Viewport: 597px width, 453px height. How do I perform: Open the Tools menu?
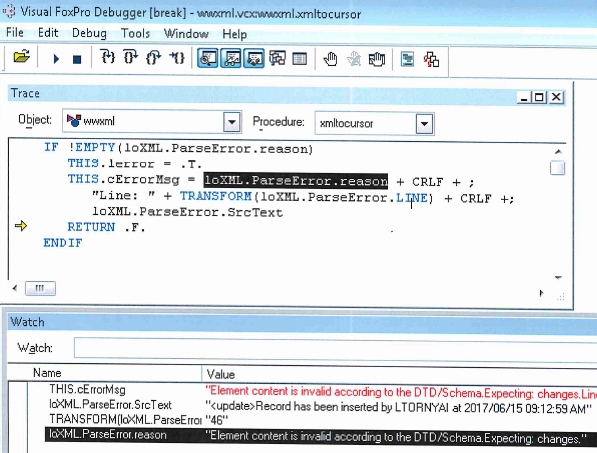tap(135, 33)
